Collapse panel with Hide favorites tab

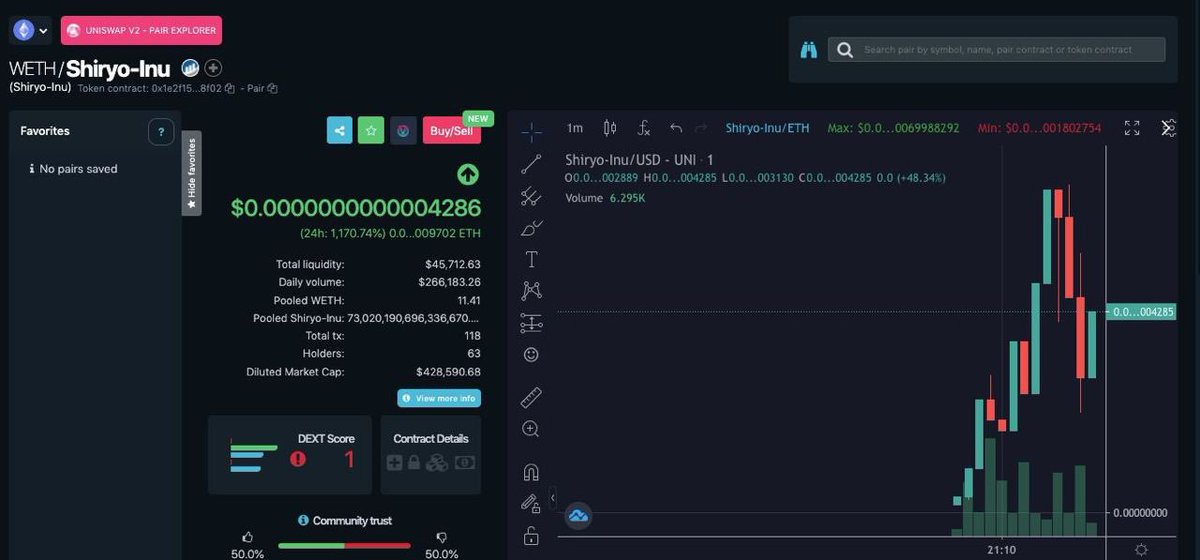(191, 173)
